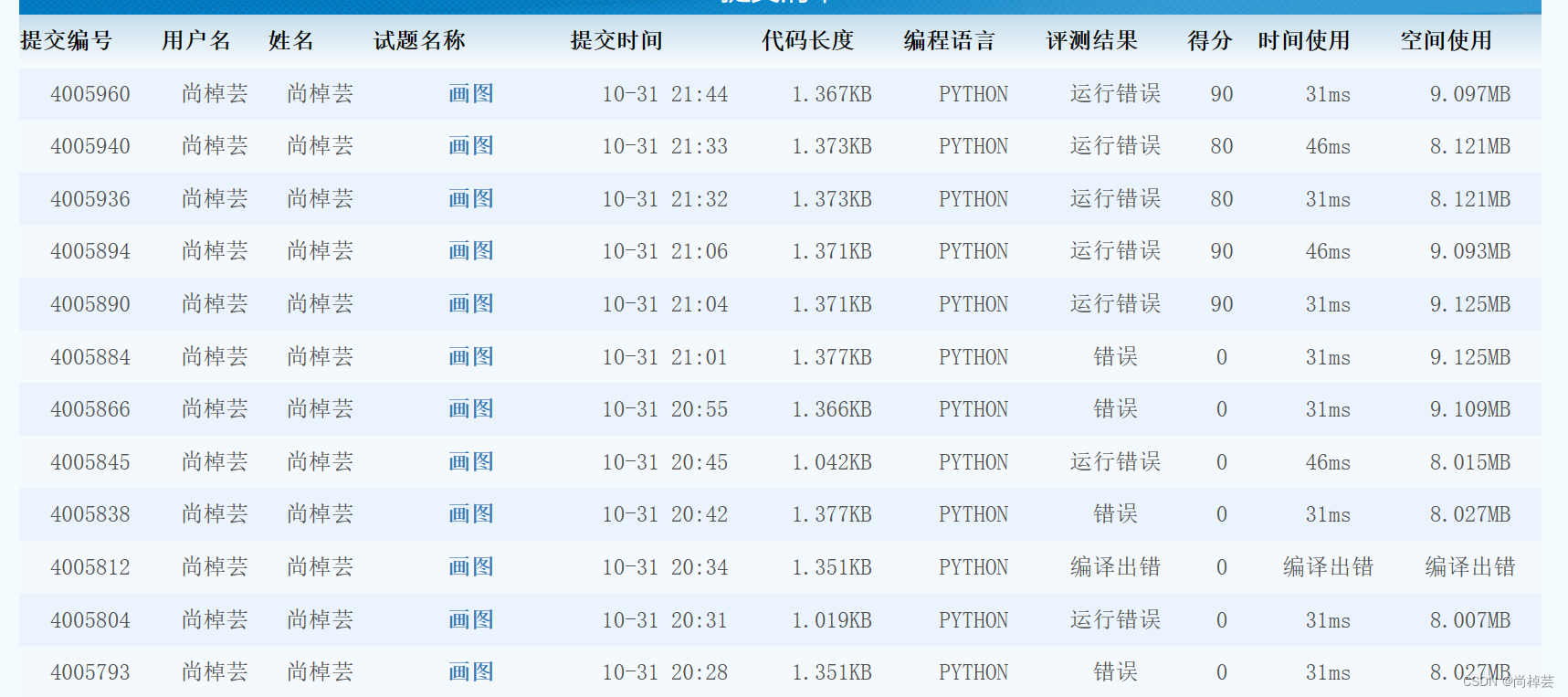Image resolution: width=1568 pixels, height=697 pixels.
Task: Open 画图 link for submission 4005940
Action: (x=471, y=146)
